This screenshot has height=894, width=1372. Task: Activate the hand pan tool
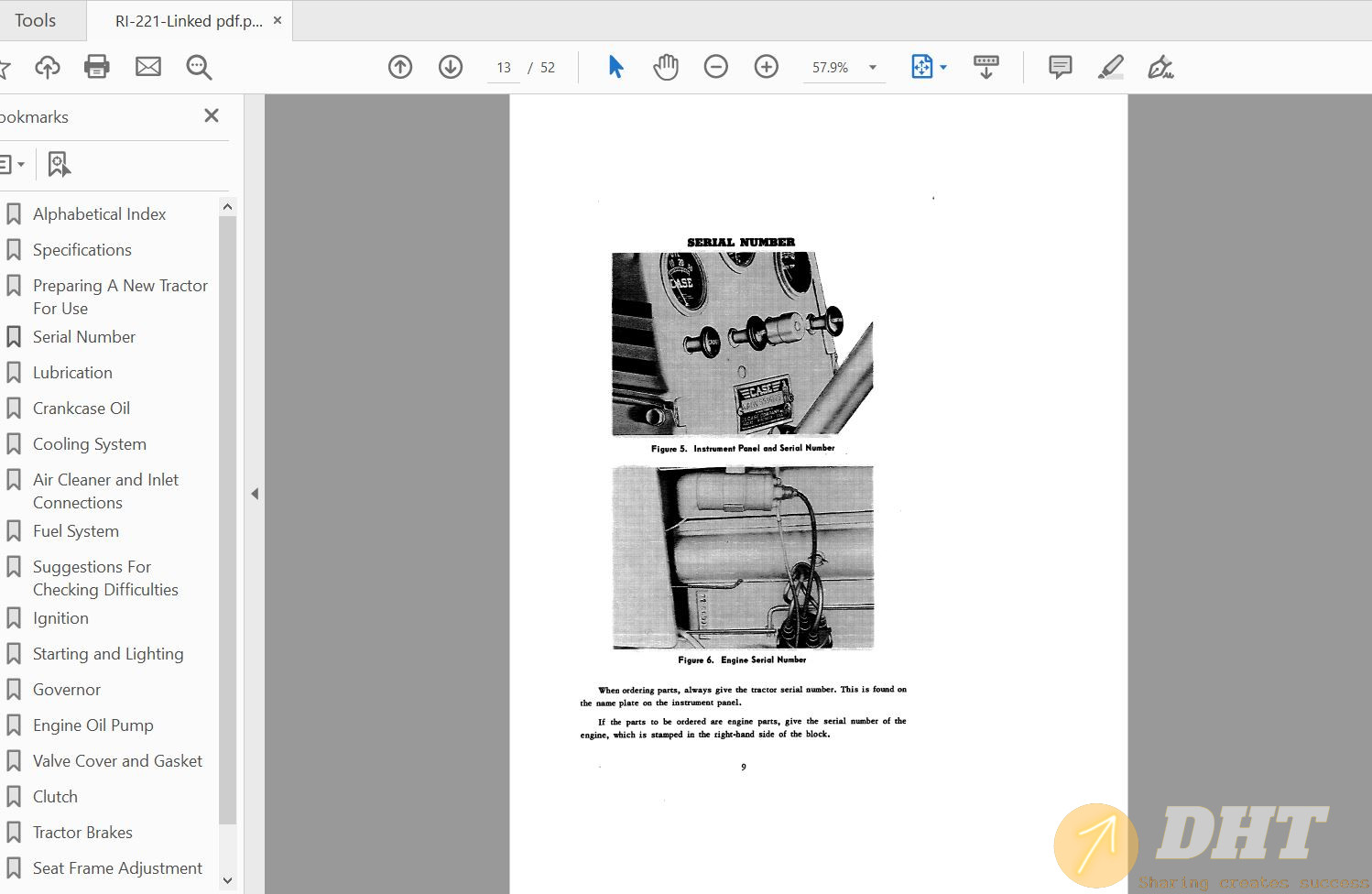click(666, 67)
